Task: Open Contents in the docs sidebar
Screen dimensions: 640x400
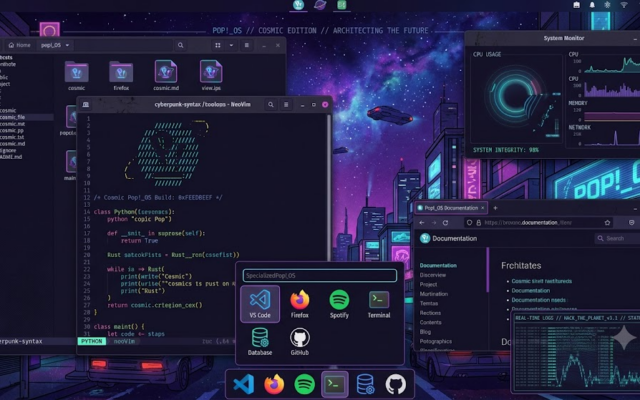Action: [x=430, y=322]
